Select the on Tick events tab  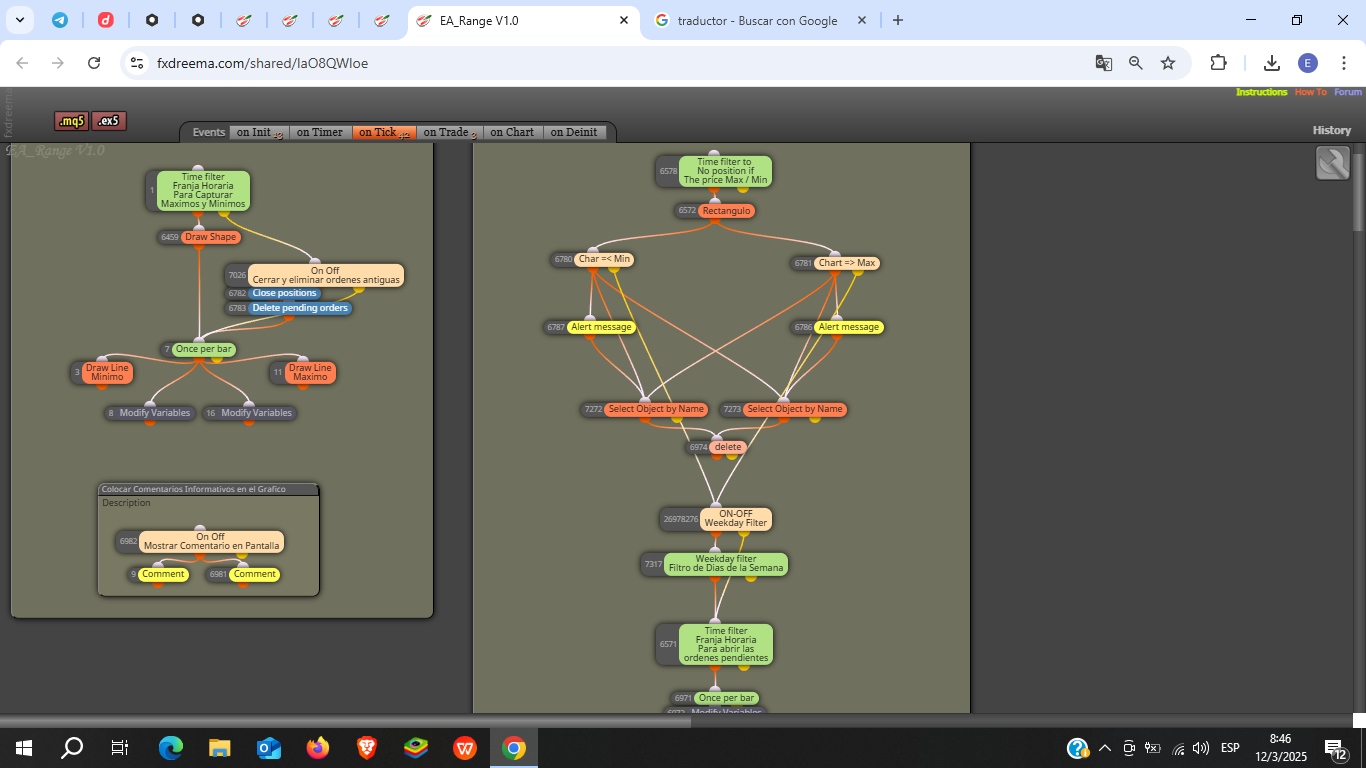(384, 132)
